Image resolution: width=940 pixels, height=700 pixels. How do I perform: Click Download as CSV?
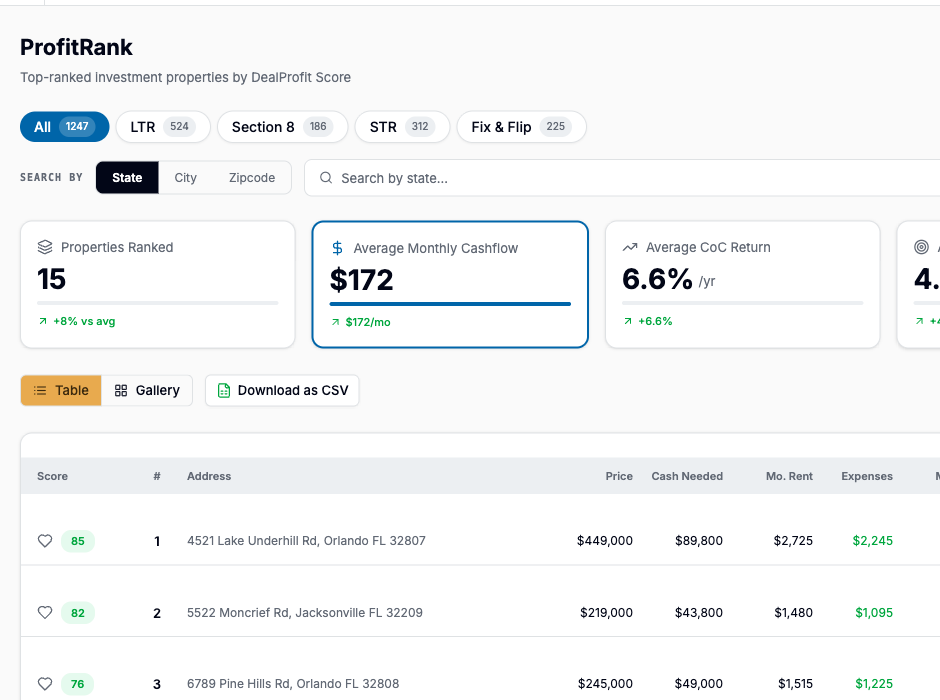click(x=282, y=390)
